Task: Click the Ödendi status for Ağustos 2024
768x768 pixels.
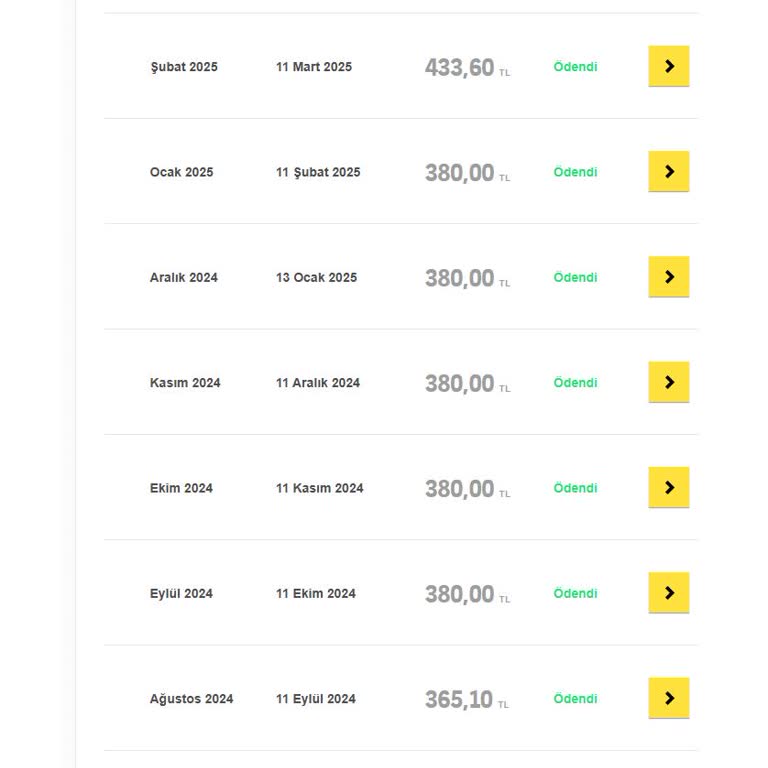Action: [575, 698]
